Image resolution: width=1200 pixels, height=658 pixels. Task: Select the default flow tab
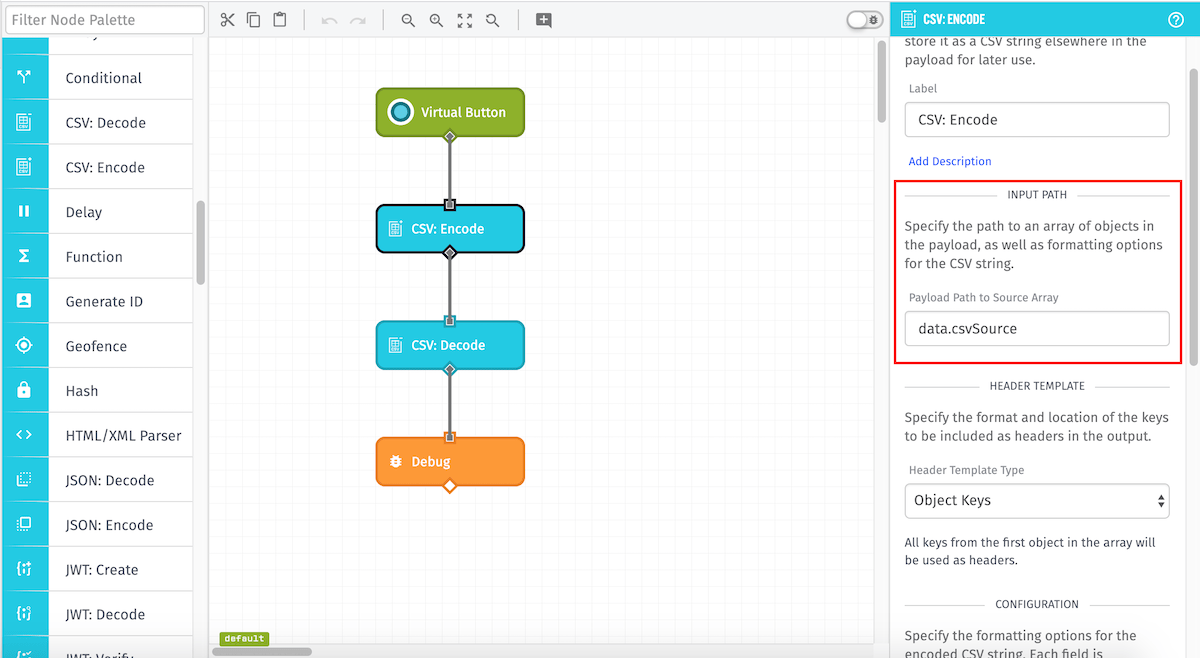tap(243, 638)
